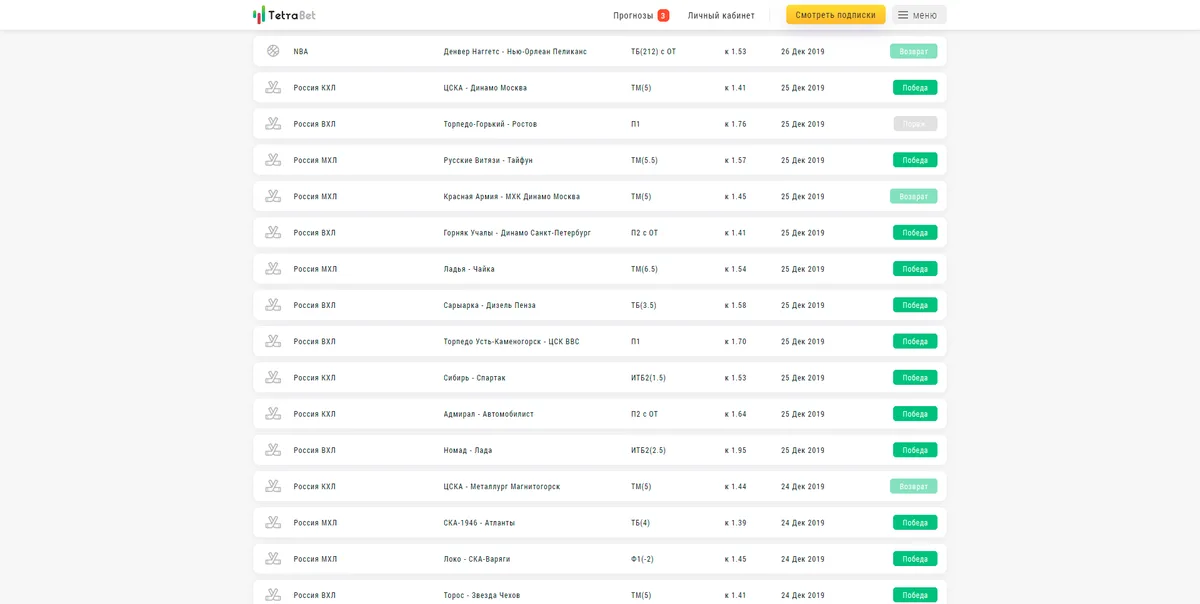Click Победа badge for Сарыарка - Дизель Пенза
The width and height of the screenshot is (1200, 604).
coord(915,305)
